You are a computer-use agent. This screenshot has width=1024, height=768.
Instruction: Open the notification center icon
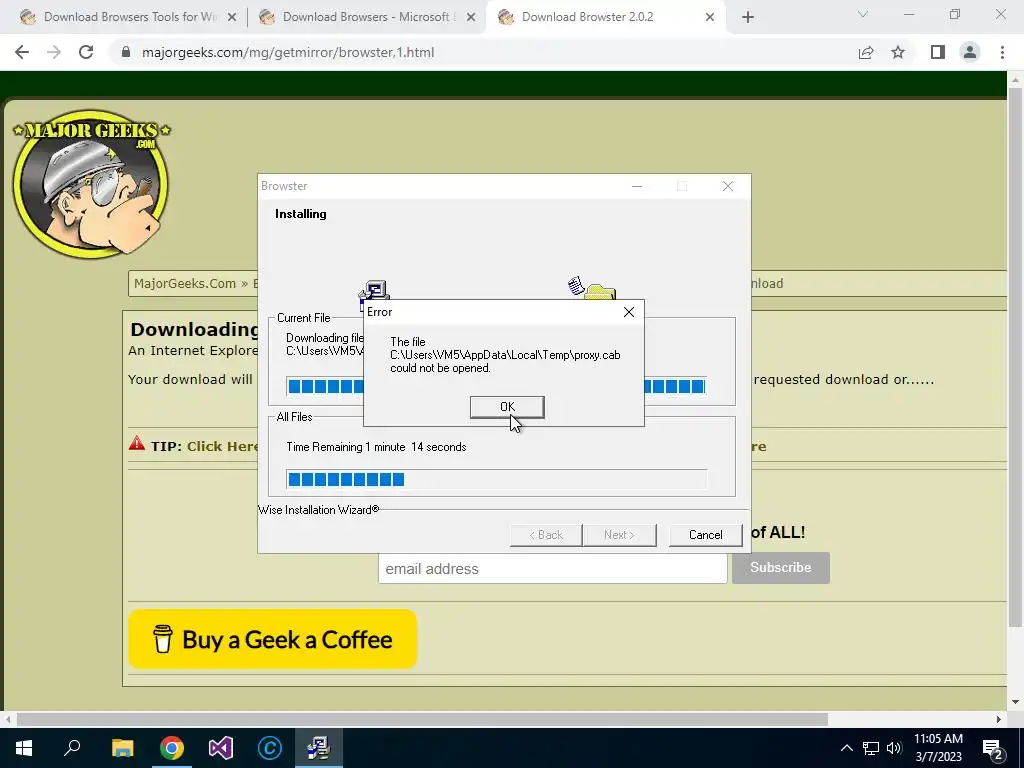point(992,748)
